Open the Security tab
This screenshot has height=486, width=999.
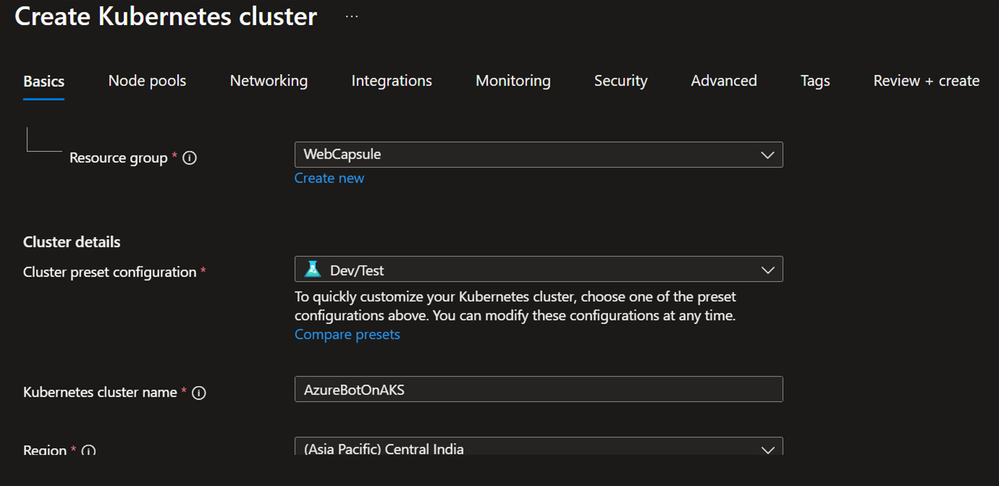point(621,81)
